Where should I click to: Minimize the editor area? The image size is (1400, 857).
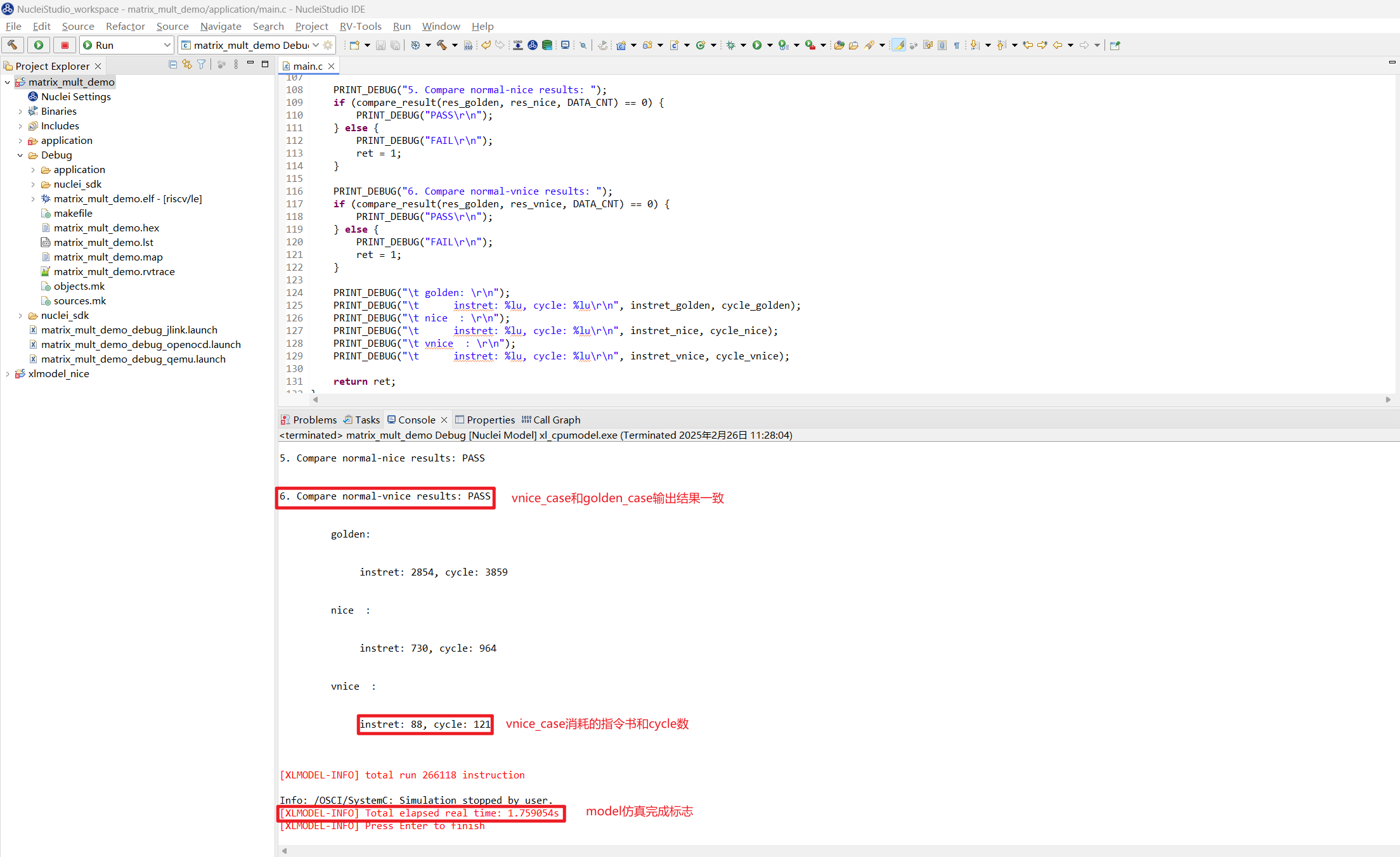pyautogui.click(x=1392, y=62)
